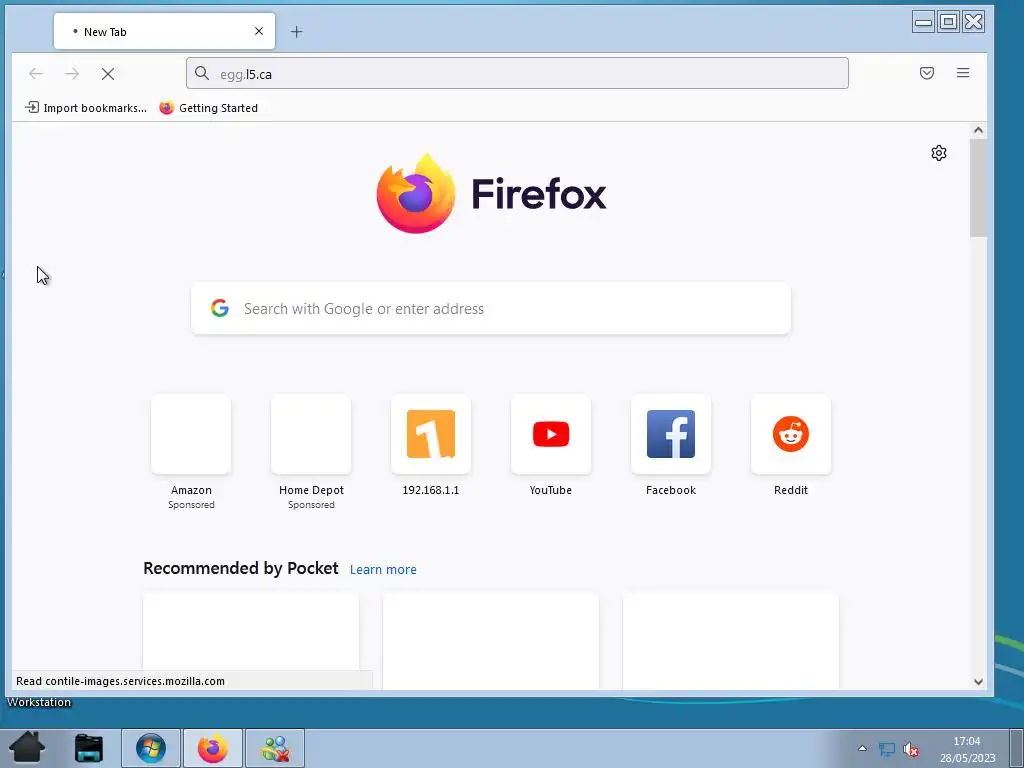Open the muted volume tray icon
Viewport: 1024px width, 768px height.
[x=910, y=749]
